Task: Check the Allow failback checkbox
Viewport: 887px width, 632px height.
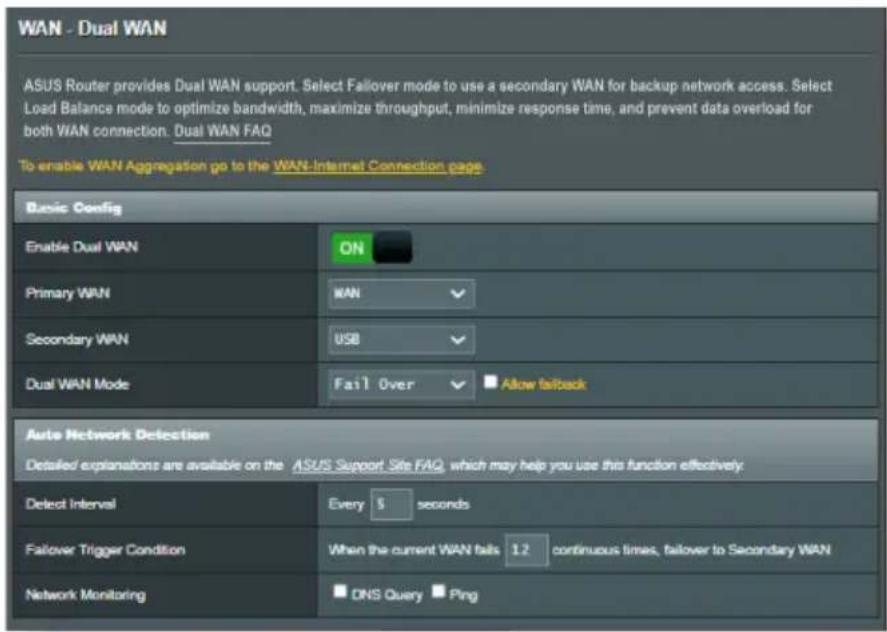Action: 490,382
